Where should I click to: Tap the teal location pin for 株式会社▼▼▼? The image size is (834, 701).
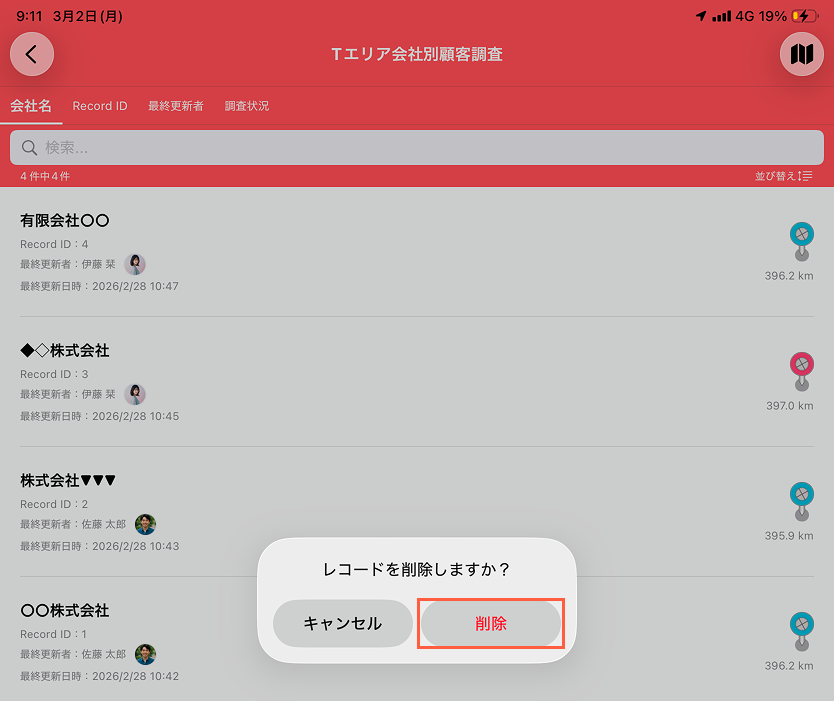click(802, 502)
